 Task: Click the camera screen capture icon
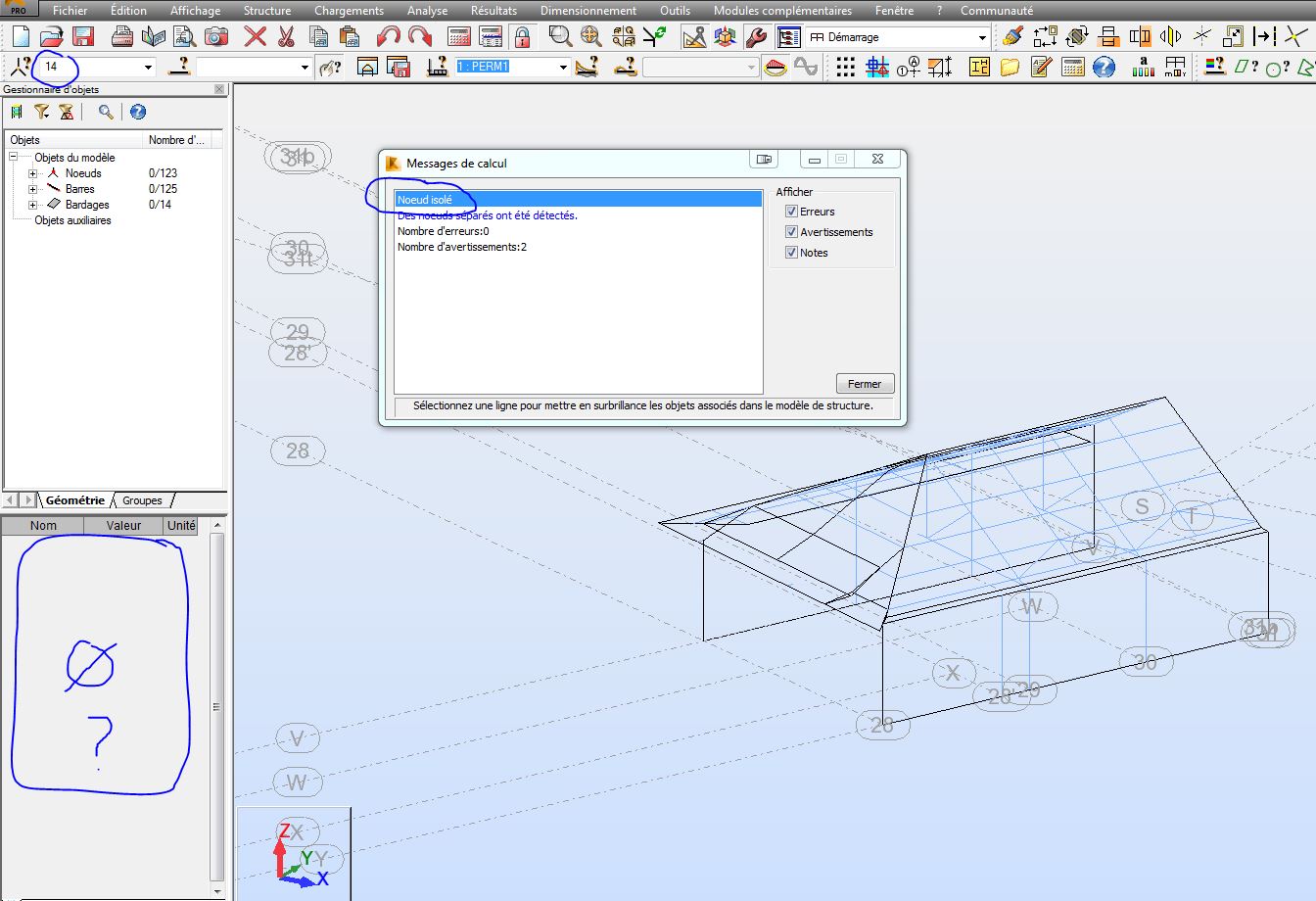coord(216,37)
